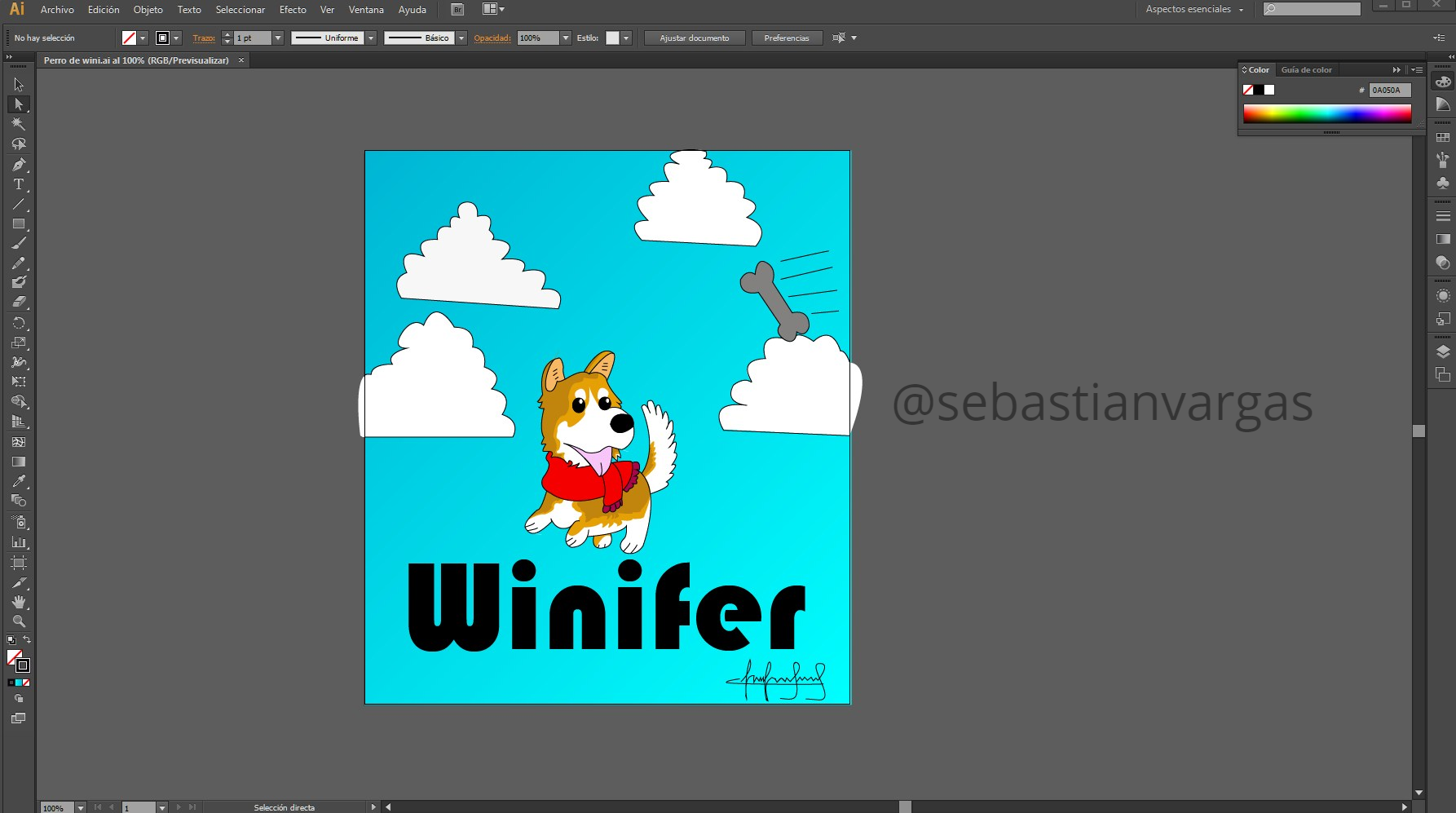Select the Direct Selection tool
Screen dimensions: 1456x813
click(19, 104)
